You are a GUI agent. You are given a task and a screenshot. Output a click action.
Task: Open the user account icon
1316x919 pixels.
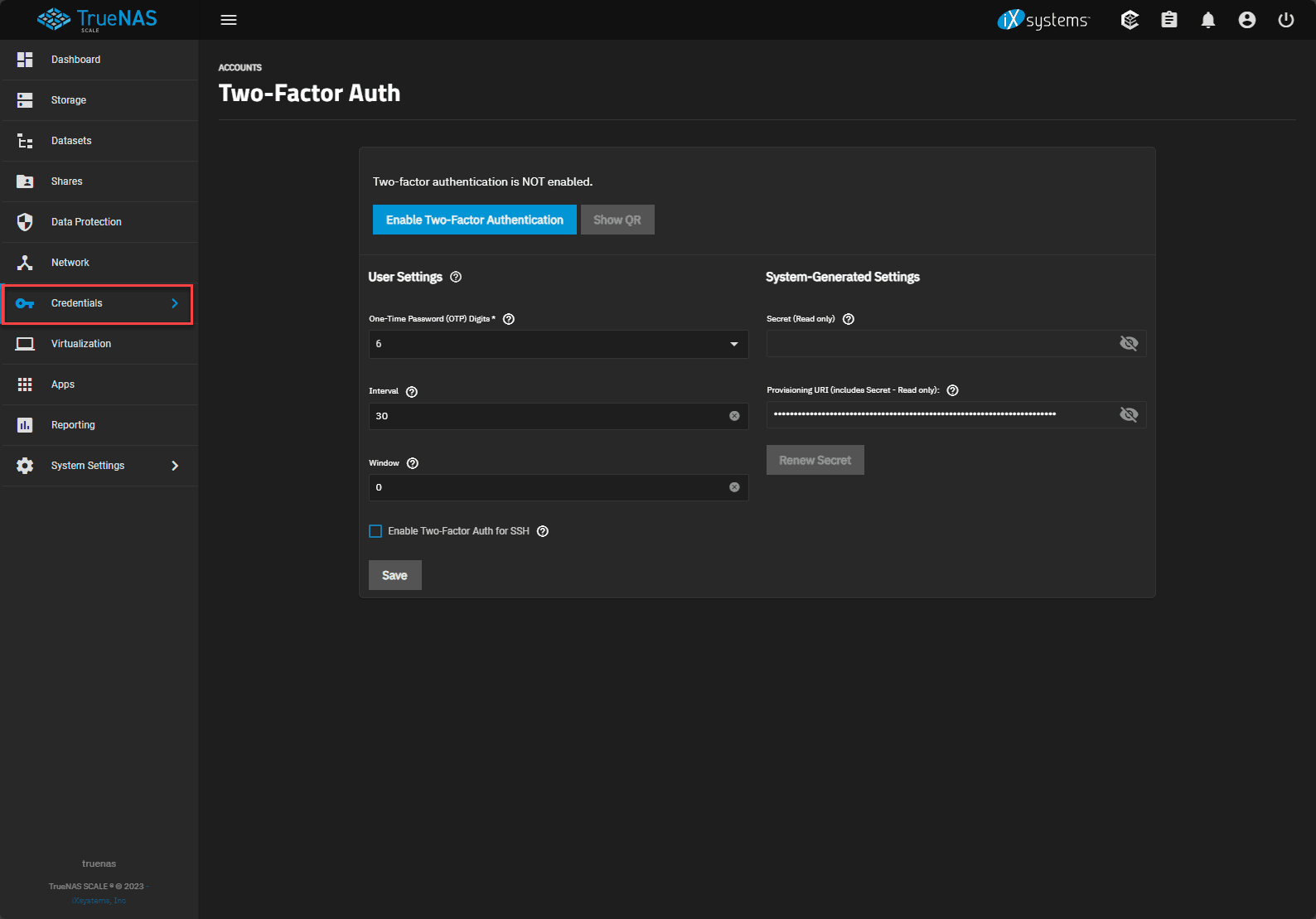coord(1246,20)
